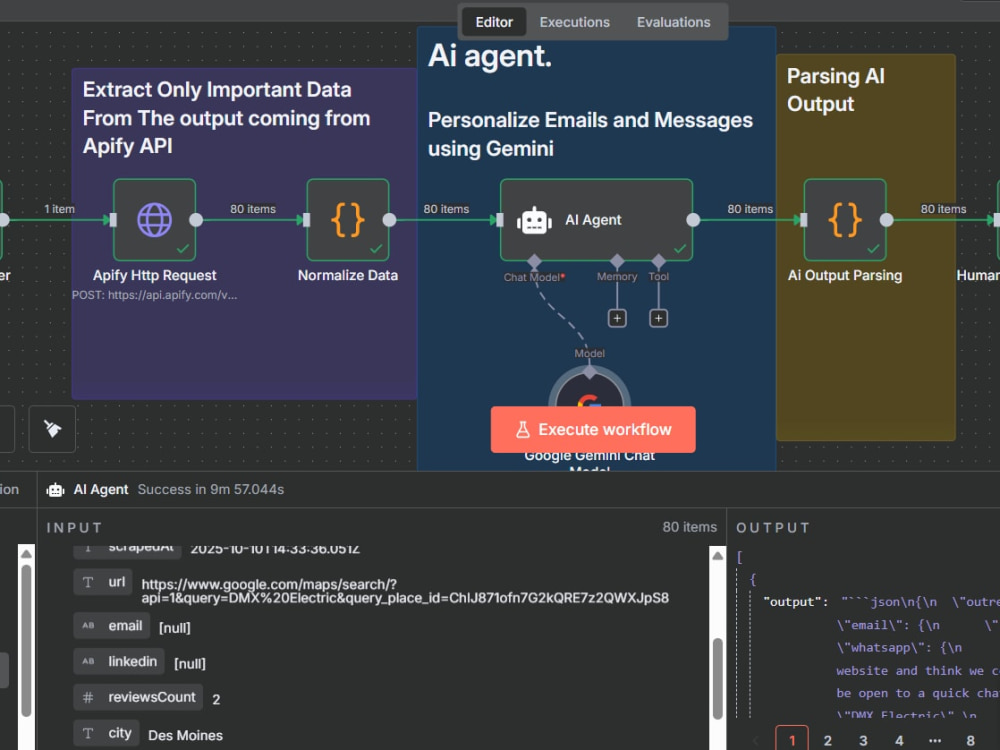Click the Tool connector diamond
This screenshot has height=750, width=1000.
coord(658,261)
